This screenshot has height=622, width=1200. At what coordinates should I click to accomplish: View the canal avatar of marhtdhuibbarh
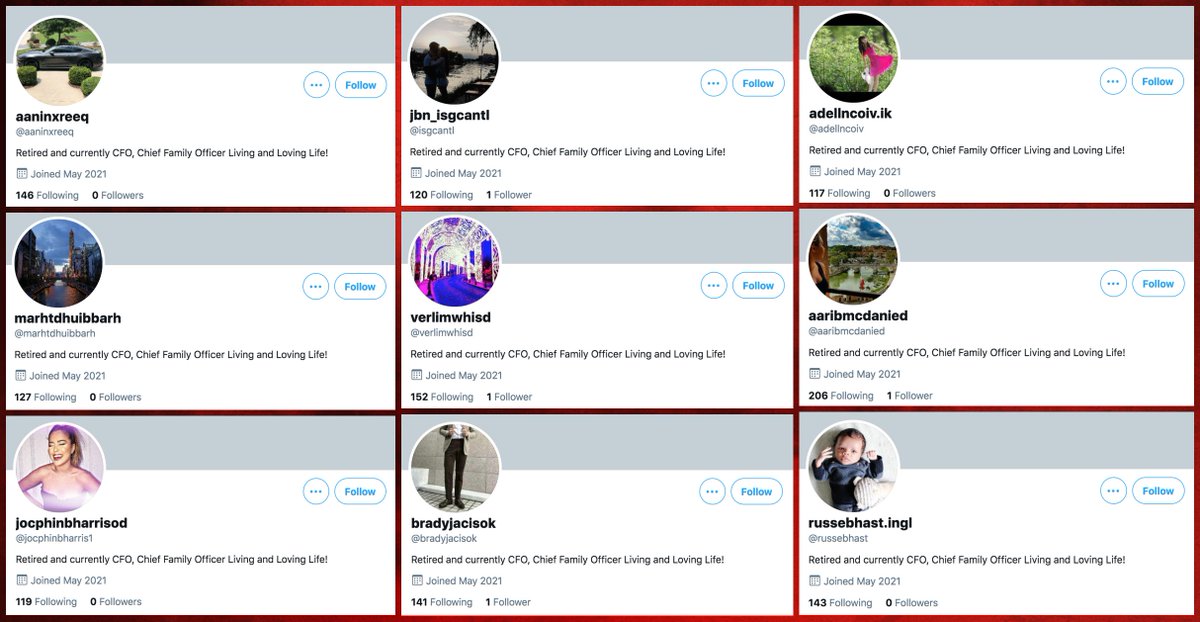(59, 263)
